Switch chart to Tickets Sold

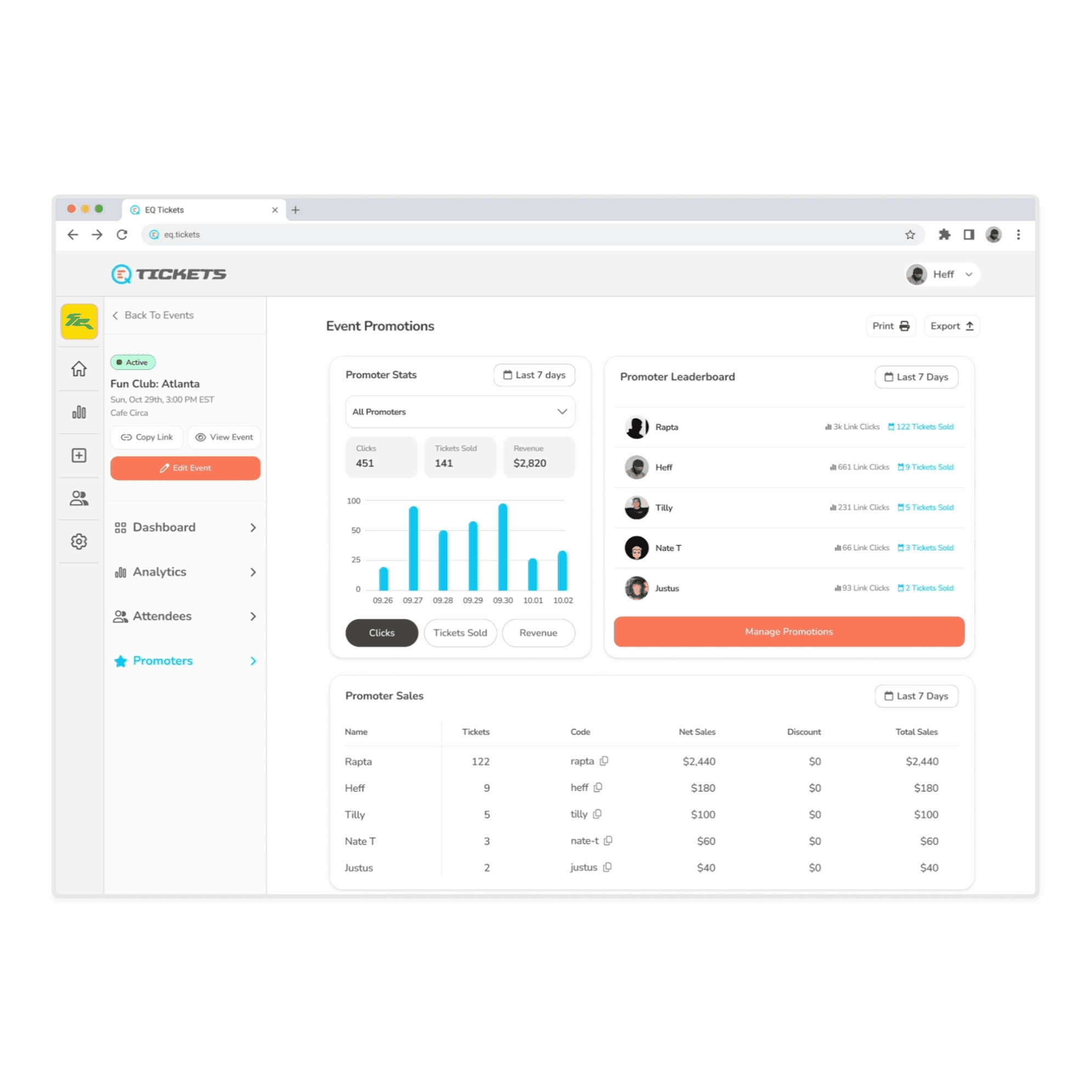tap(459, 633)
